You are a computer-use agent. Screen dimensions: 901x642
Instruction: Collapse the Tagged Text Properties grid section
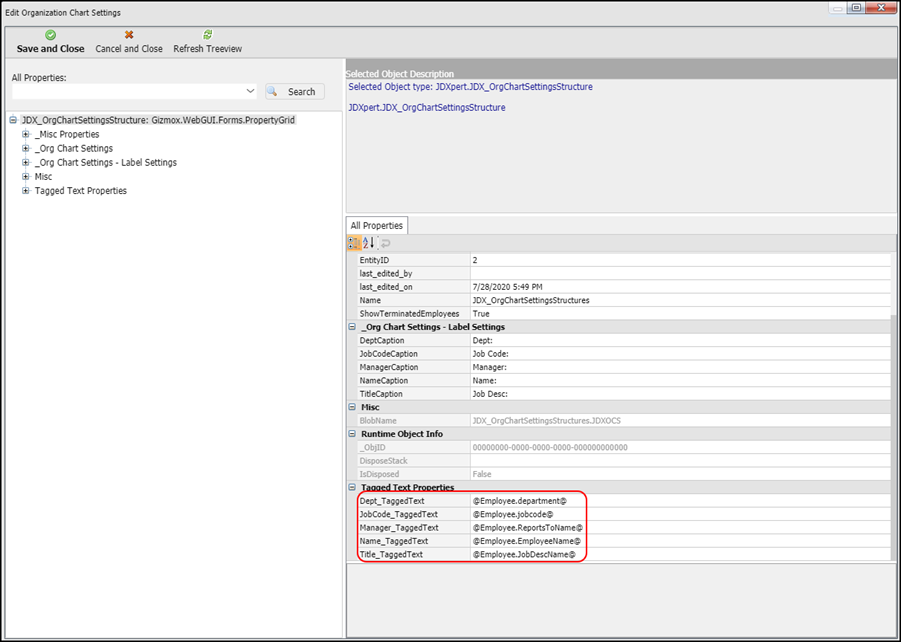[x=352, y=488]
